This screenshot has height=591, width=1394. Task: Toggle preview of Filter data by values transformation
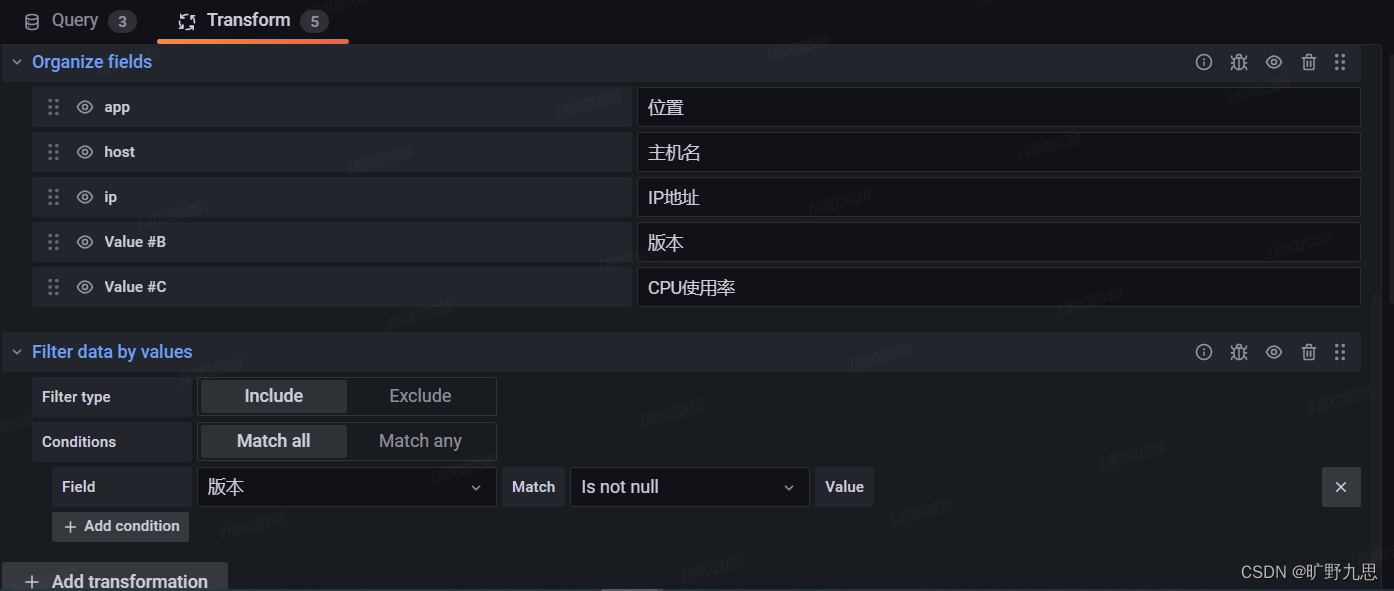(x=1273, y=351)
